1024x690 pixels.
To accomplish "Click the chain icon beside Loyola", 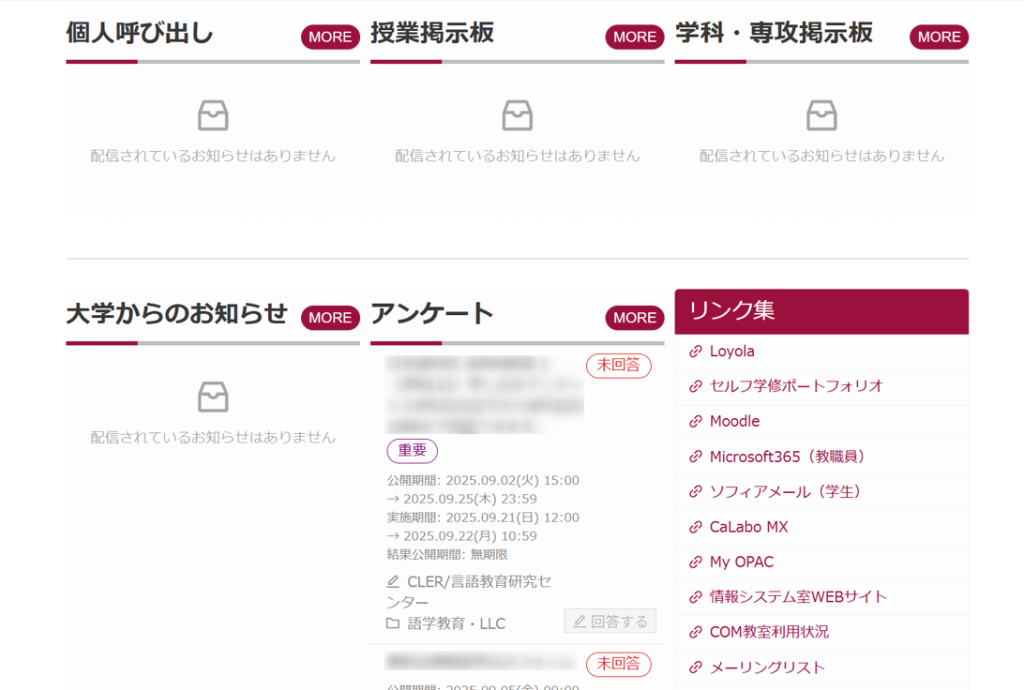I will click(x=696, y=351).
